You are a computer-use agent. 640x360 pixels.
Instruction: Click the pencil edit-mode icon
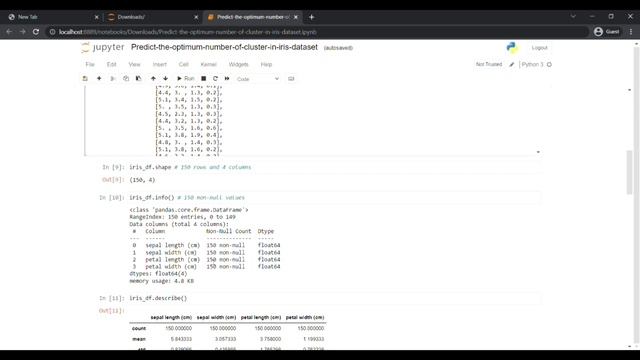(511, 64)
